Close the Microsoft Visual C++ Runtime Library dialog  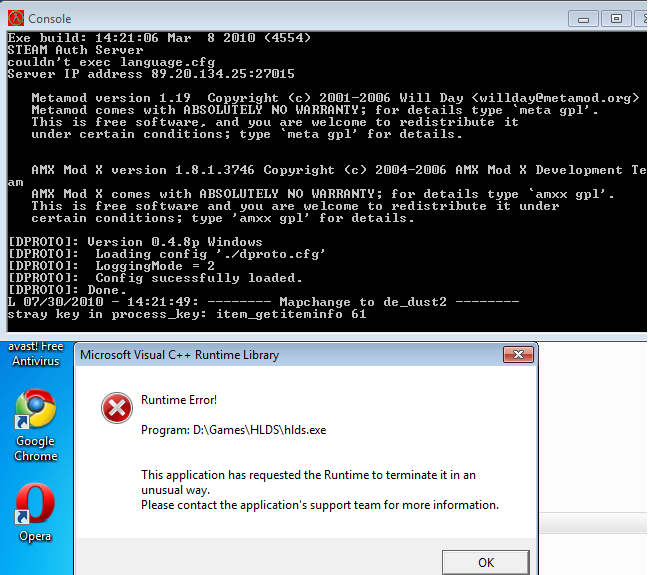coord(518,354)
